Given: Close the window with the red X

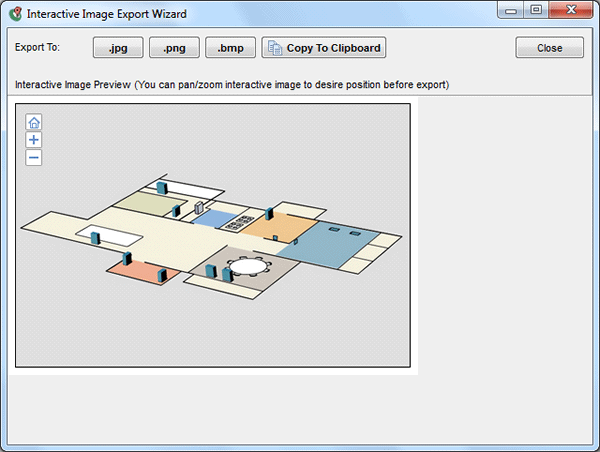Looking at the screenshot, I should 571,10.
